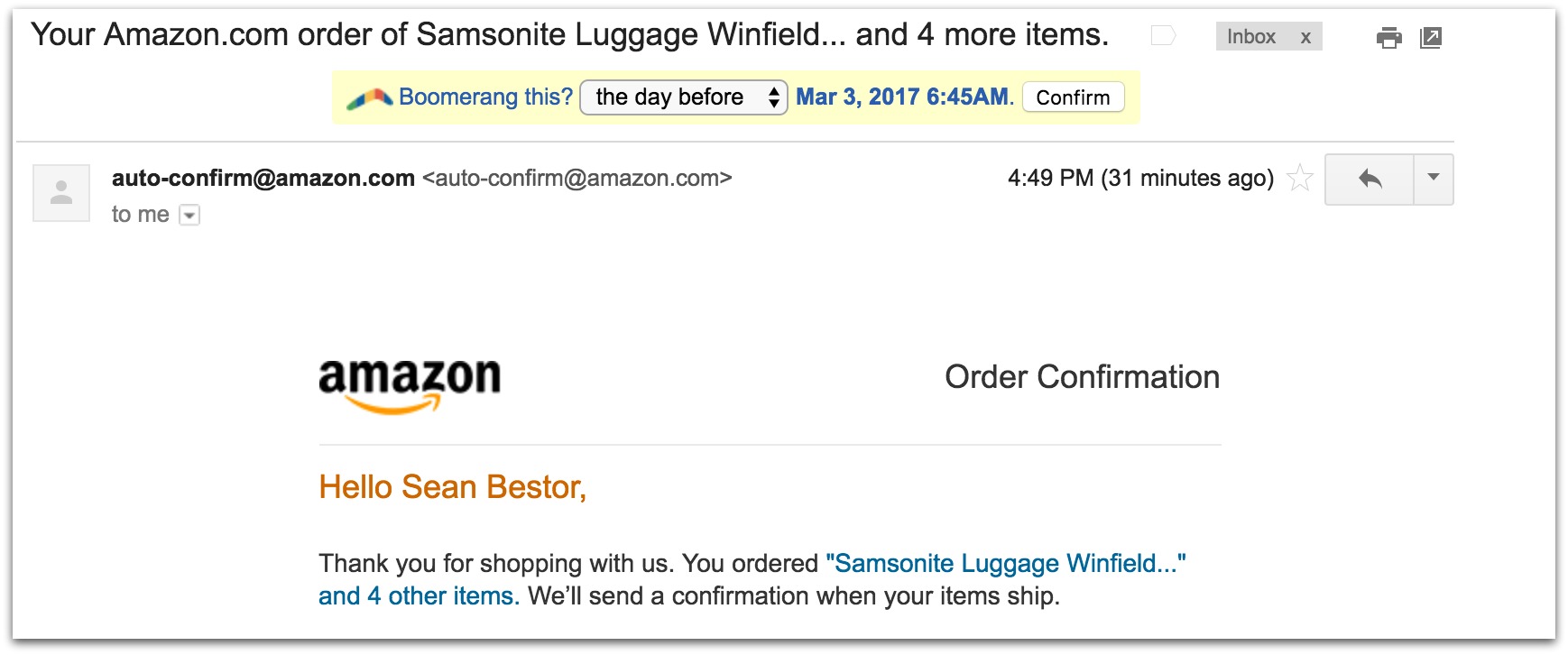
Task: Open "Samsonite Luggage Winfield..." product link
Action: click(1005, 564)
